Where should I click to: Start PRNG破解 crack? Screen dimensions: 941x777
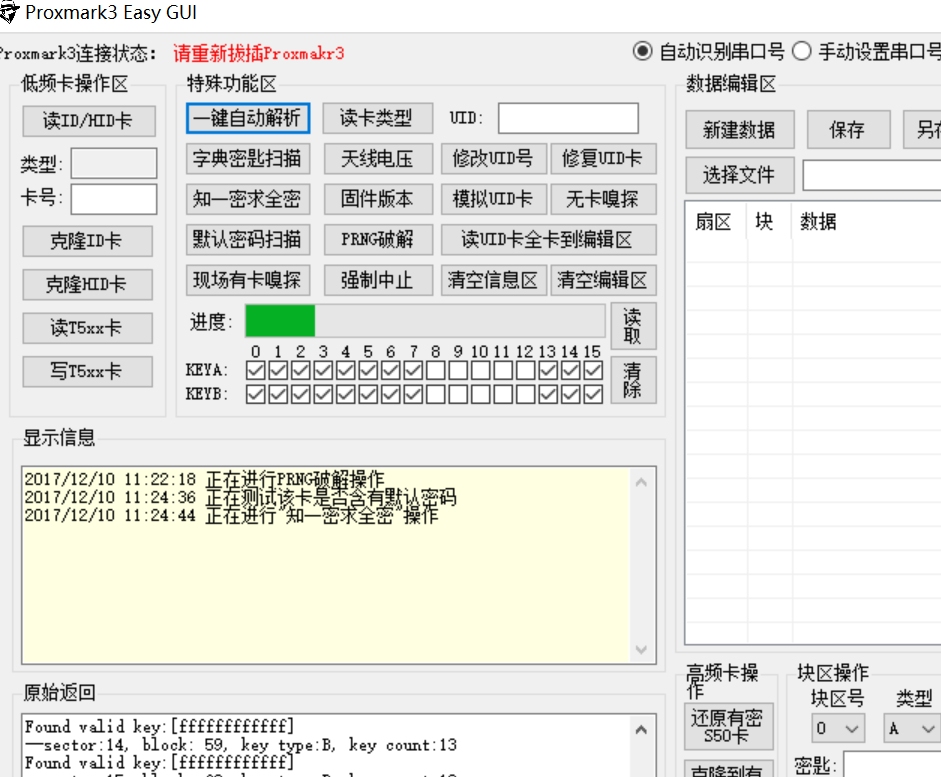[x=378, y=239]
